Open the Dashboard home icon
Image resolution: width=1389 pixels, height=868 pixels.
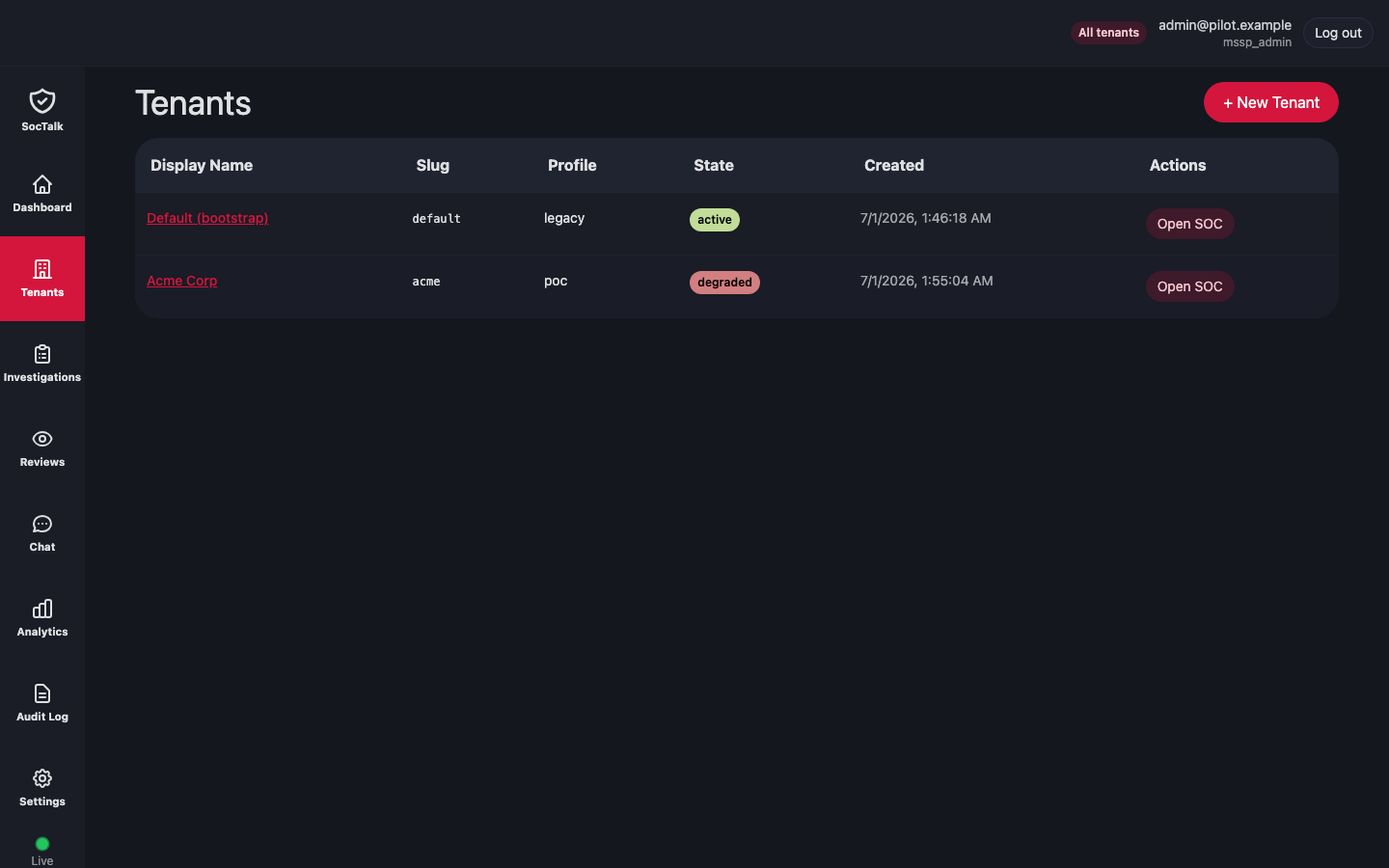coord(42,184)
